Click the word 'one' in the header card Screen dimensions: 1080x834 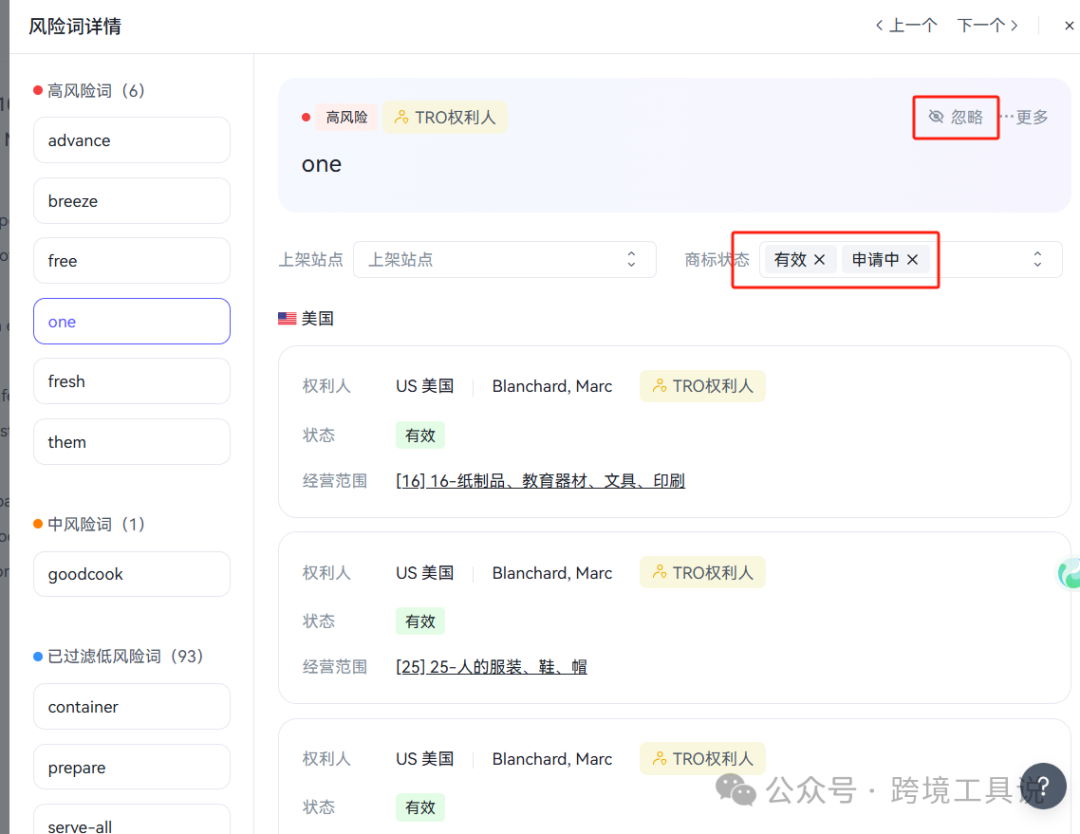click(x=322, y=165)
